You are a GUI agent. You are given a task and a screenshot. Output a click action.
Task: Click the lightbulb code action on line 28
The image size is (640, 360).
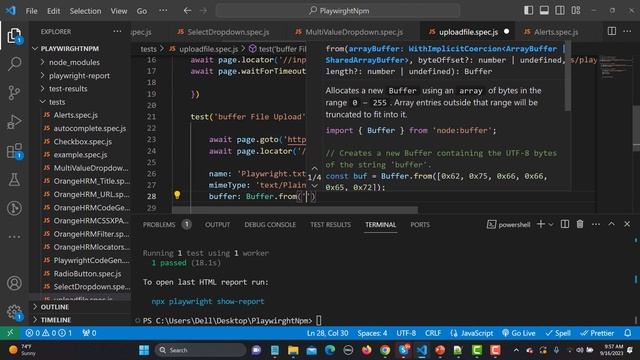tap(177, 195)
